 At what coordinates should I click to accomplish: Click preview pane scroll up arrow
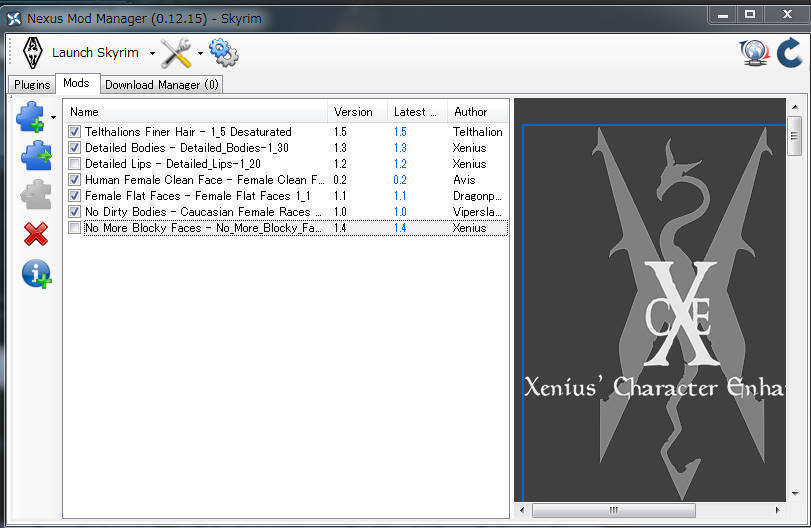coord(794,107)
